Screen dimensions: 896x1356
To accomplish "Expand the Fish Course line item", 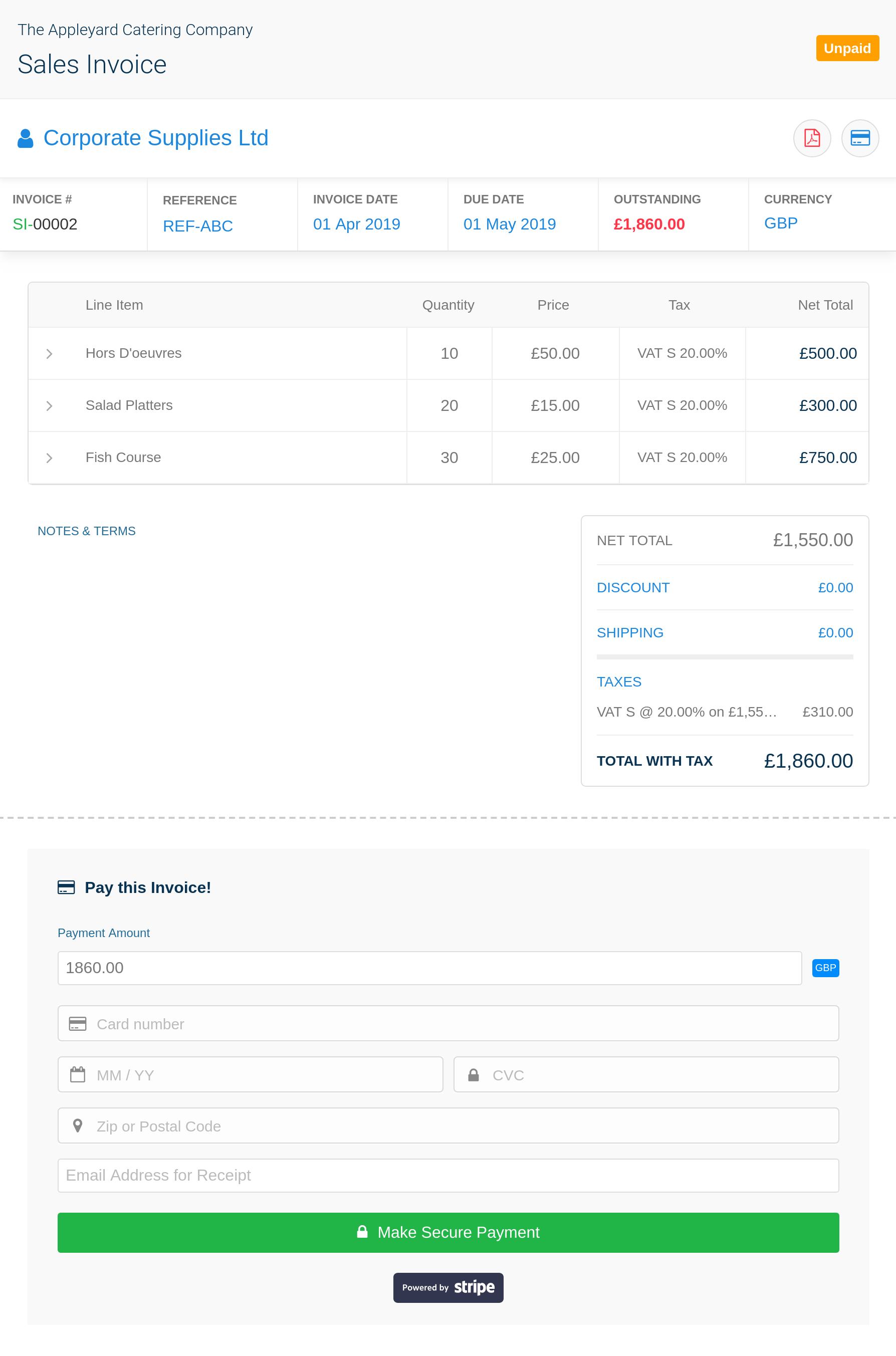I will pos(49,457).
